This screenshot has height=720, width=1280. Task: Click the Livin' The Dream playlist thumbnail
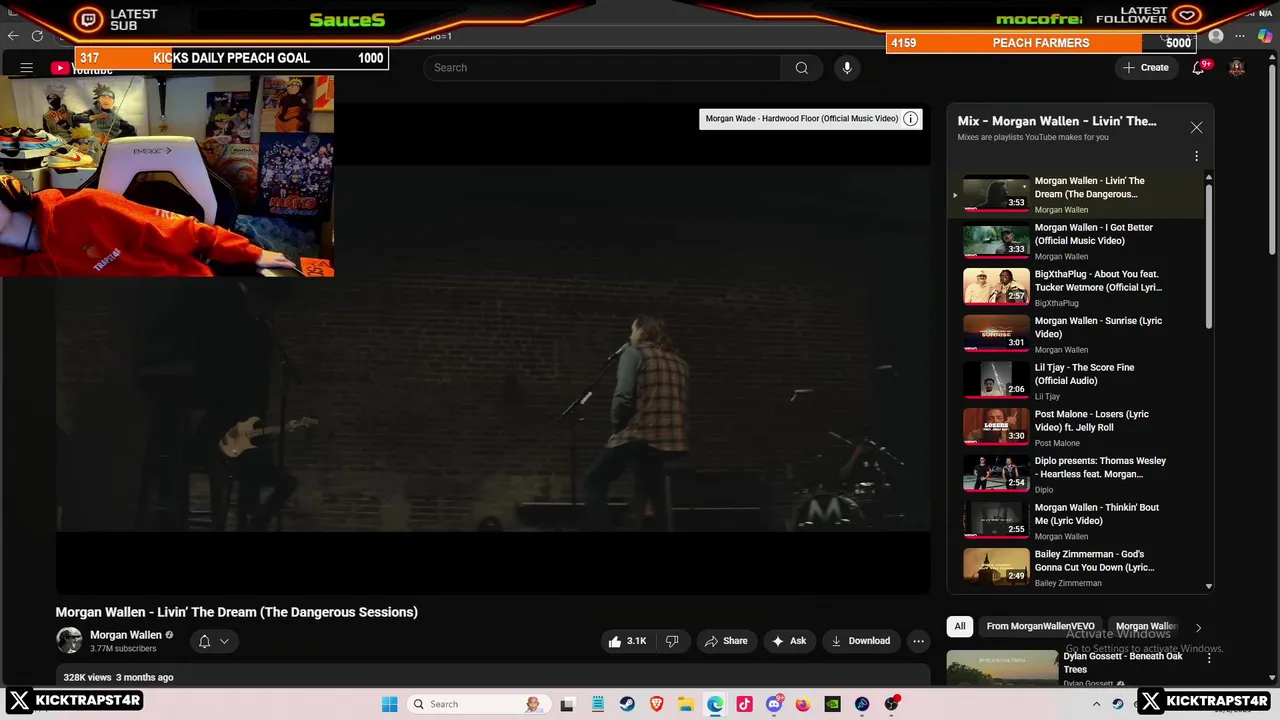click(x=995, y=194)
